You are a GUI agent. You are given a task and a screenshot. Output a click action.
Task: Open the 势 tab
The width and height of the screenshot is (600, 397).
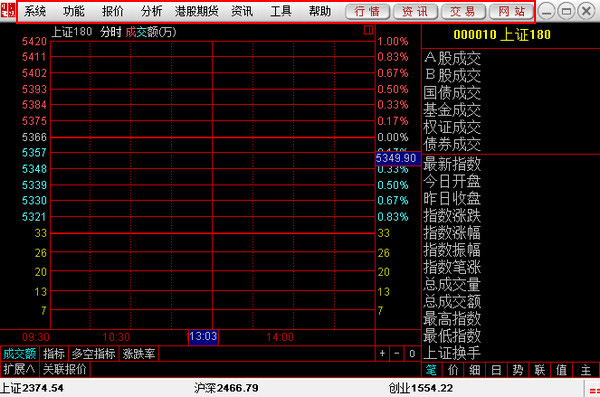pos(518,370)
